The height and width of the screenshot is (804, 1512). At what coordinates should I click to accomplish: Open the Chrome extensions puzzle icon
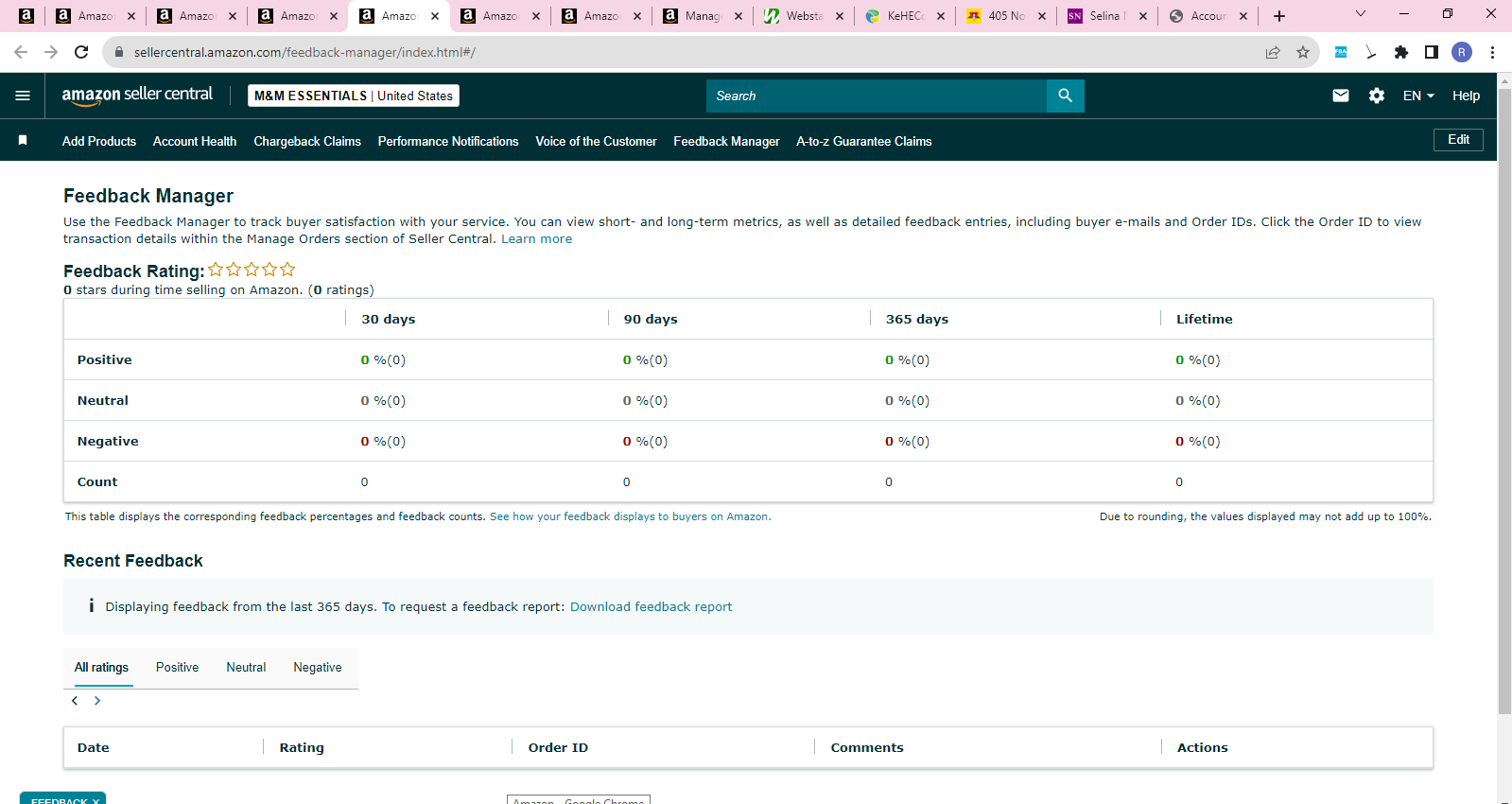1401,52
